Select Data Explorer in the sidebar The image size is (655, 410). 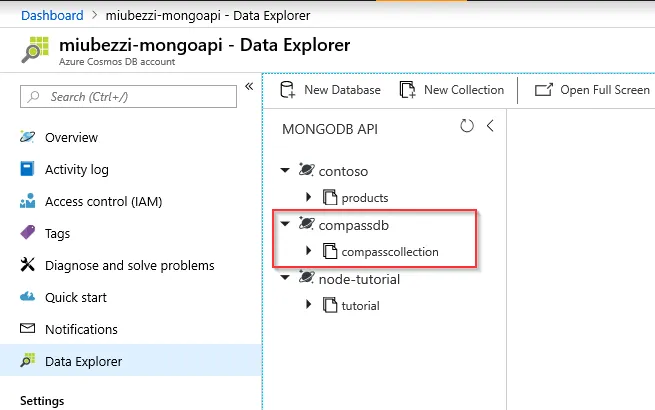point(131,361)
